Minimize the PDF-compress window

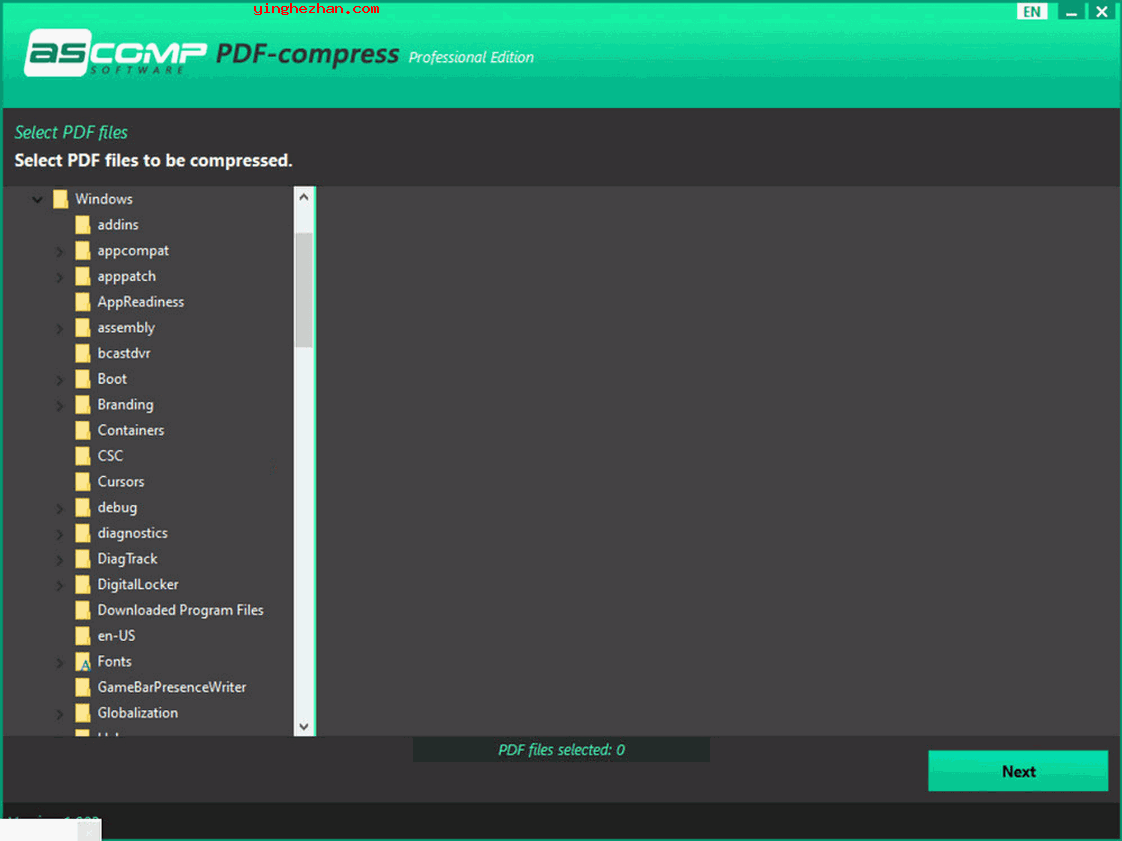click(x=1070, y=11)
